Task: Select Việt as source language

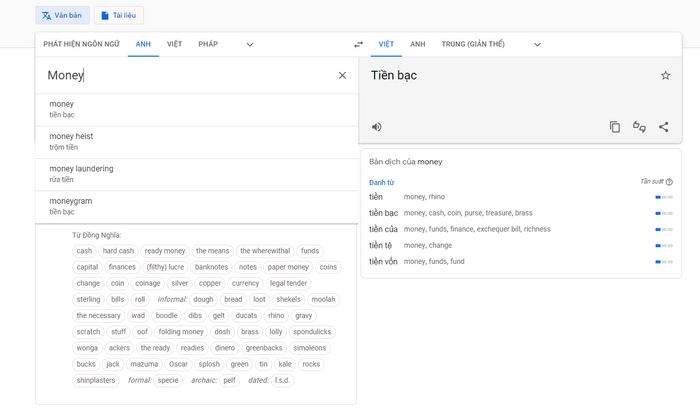Action: pyautogui.click(x=175, y=44)
